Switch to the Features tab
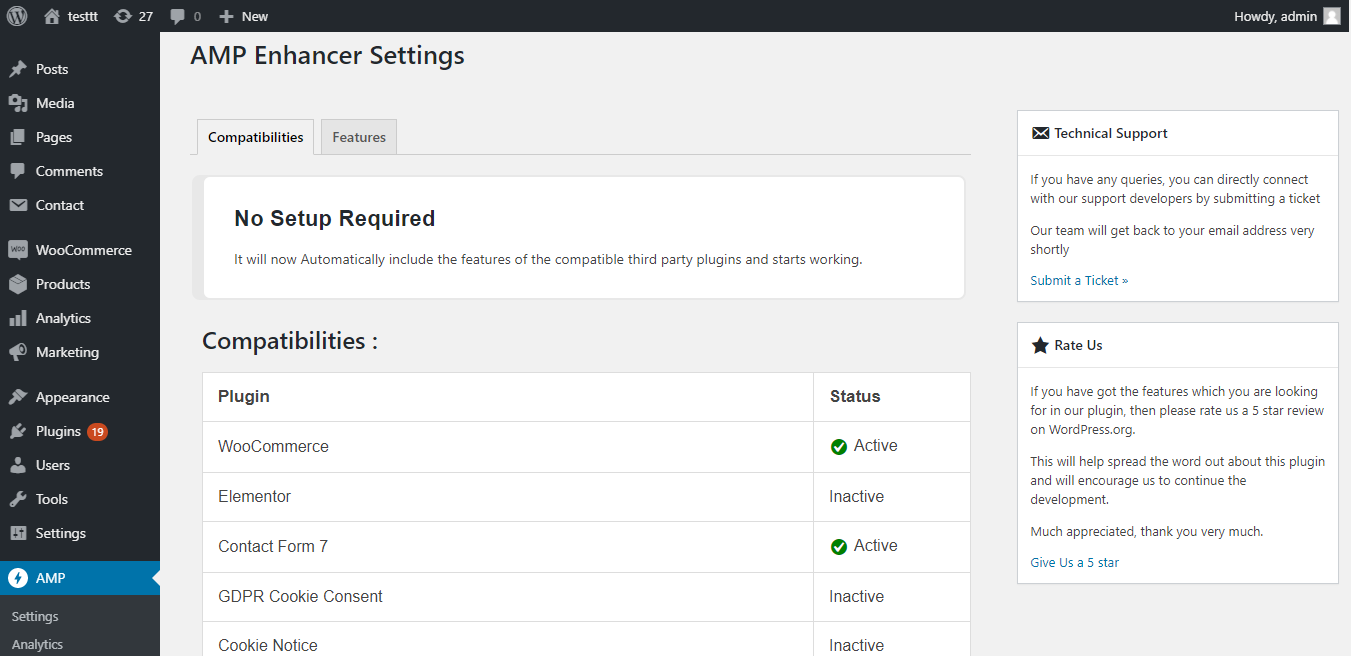This screenshot has width=1351, height=656. tap(359, 137)
